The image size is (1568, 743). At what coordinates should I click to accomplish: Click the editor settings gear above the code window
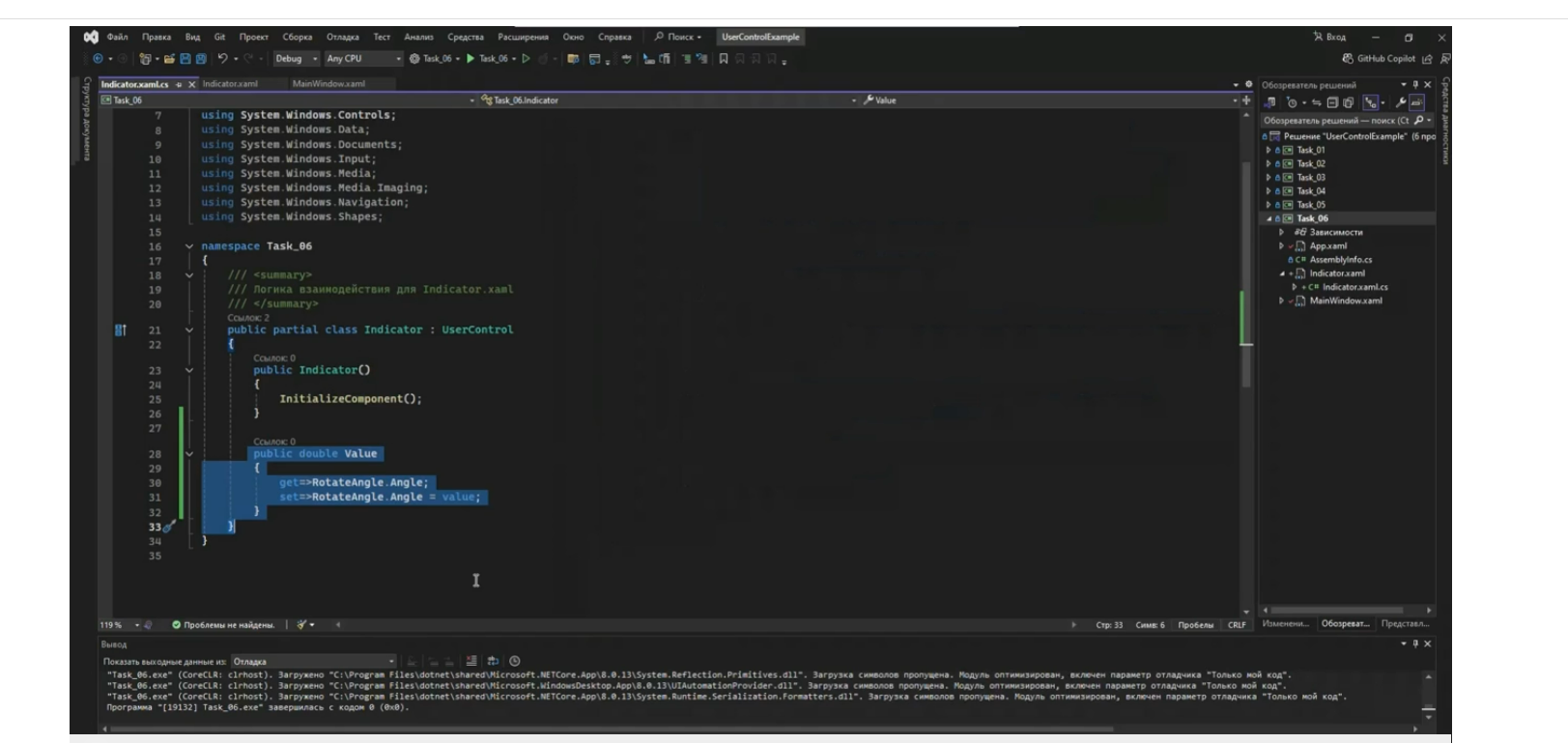click(x=1248, y=84)
